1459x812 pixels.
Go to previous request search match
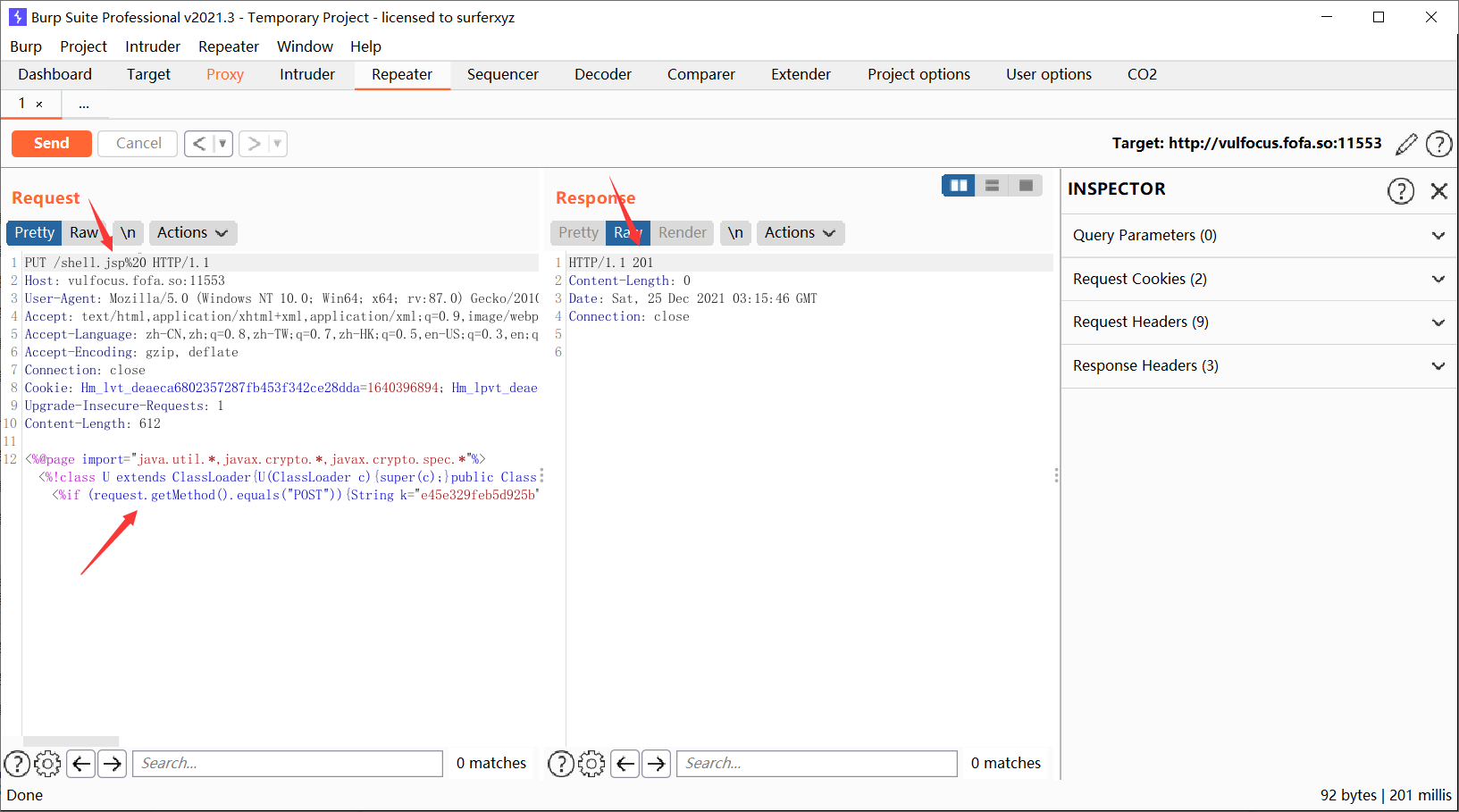coord(81,764)
